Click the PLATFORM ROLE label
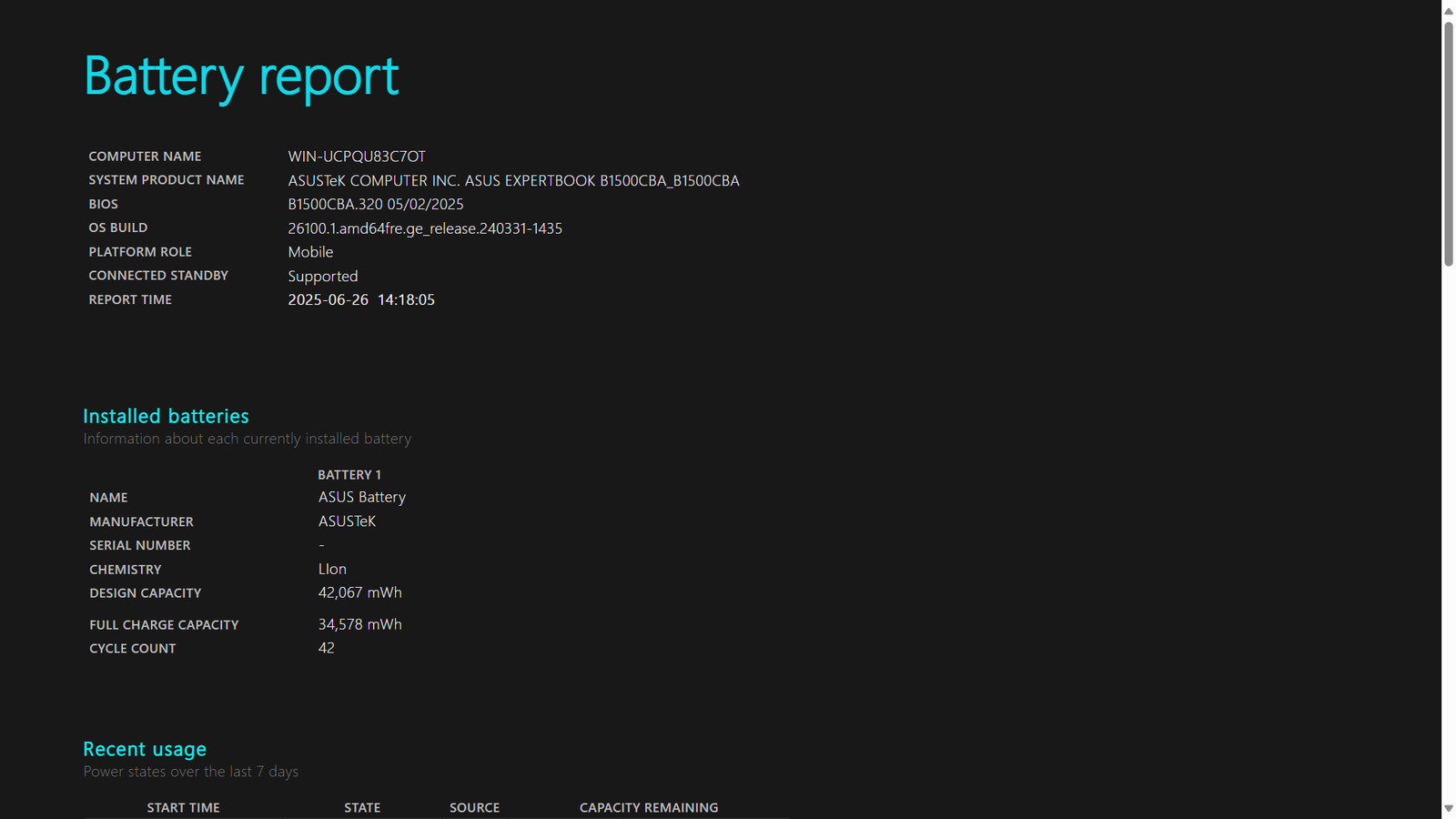This screenshot has width=1456, height=819. 140,252
